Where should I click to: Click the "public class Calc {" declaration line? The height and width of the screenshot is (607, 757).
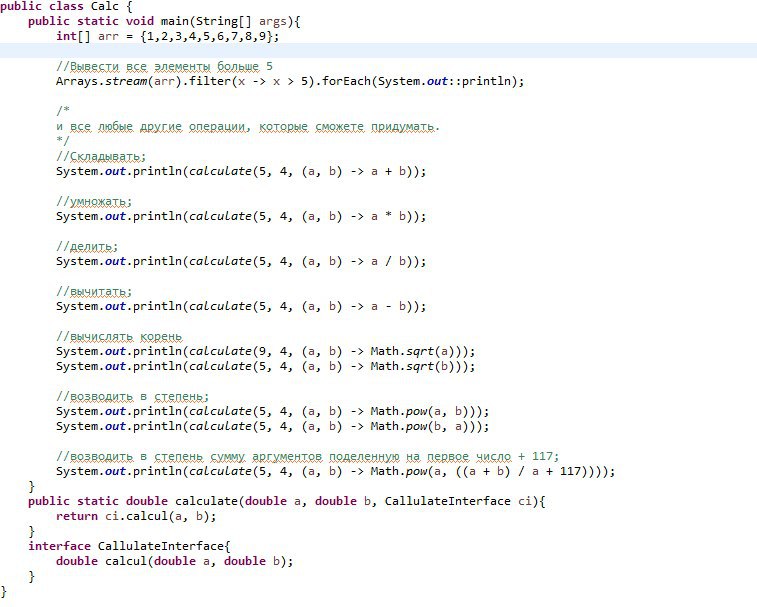click(66, 7)
